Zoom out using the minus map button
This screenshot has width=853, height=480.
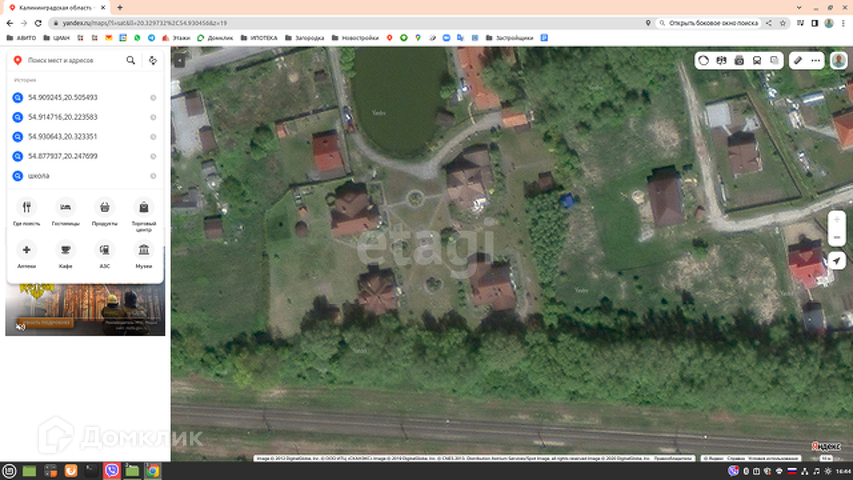[x=837, y=237]
